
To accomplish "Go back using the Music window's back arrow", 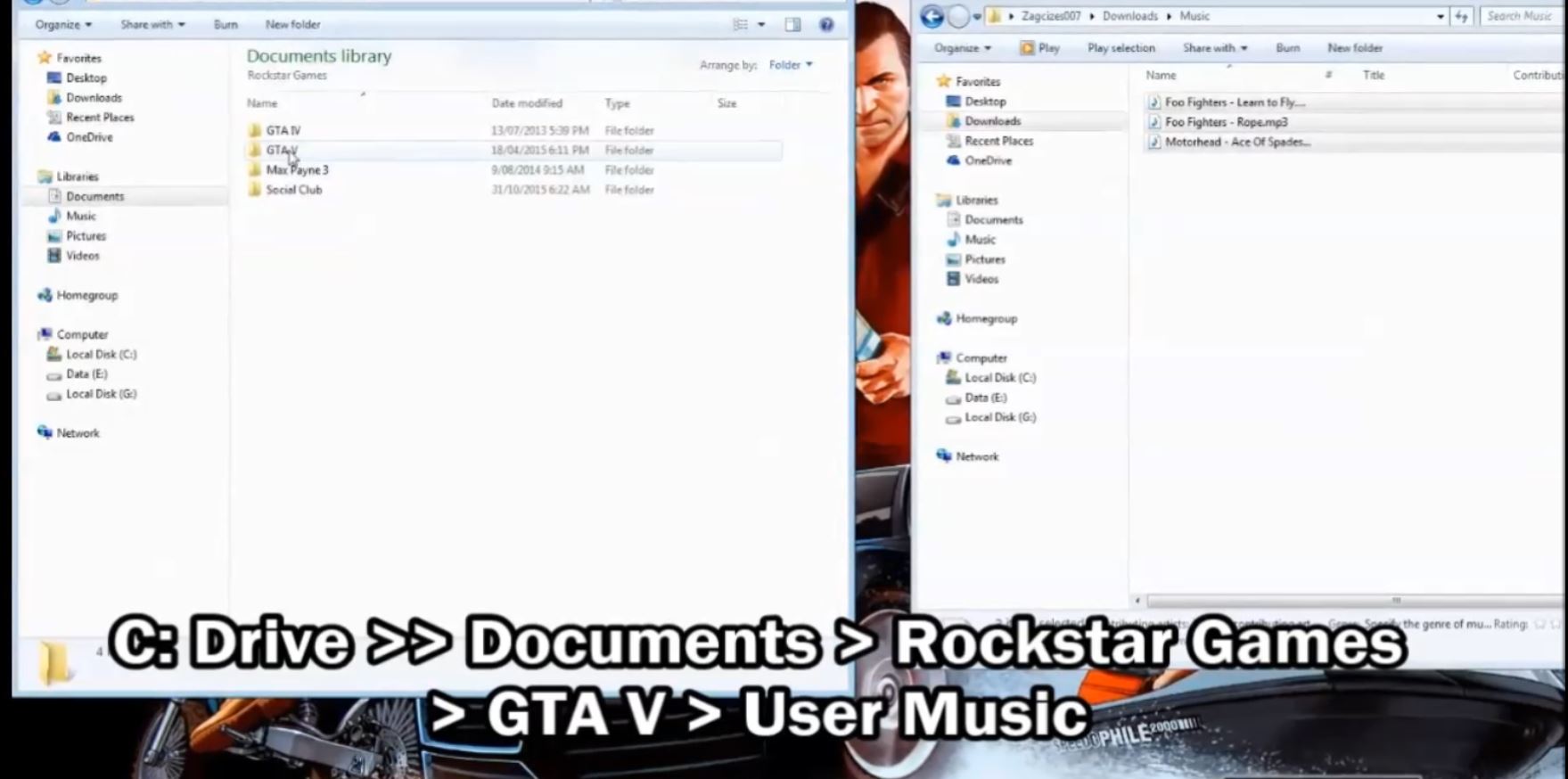I will (x=932, y=16).
